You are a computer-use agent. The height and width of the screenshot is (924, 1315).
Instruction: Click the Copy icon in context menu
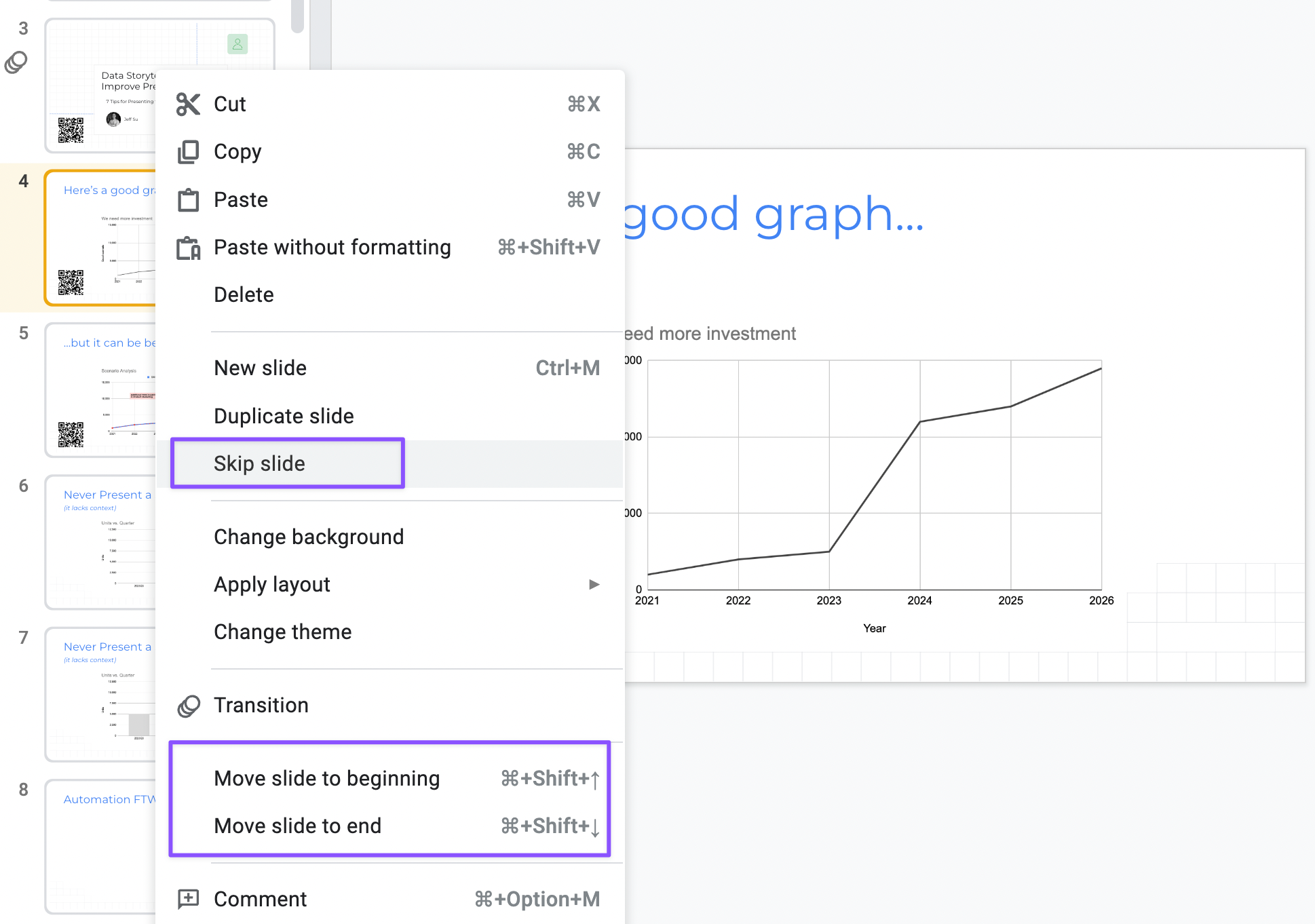point(188,152)
